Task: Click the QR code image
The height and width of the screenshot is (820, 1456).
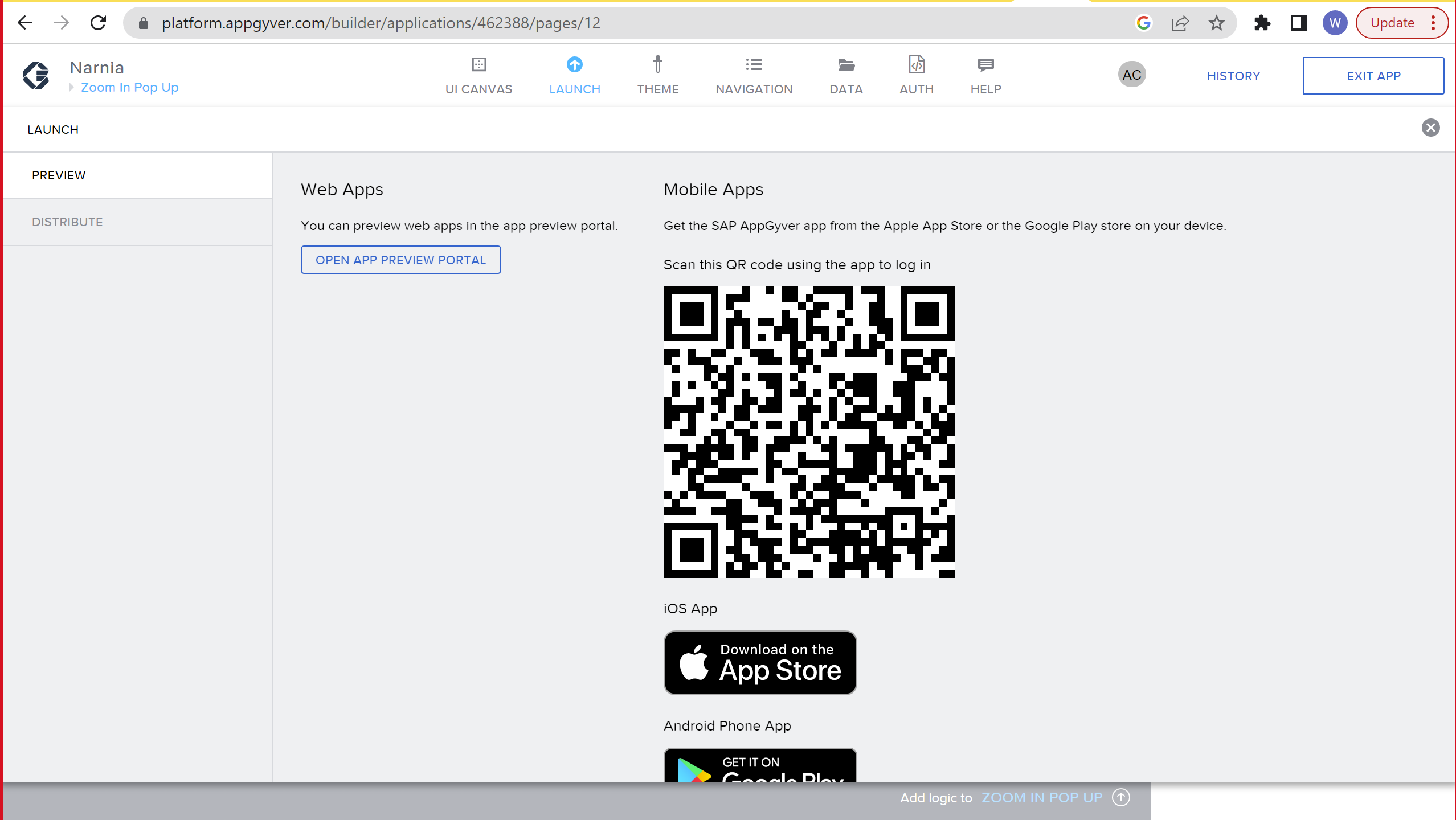Action: (x=809, y=433)
